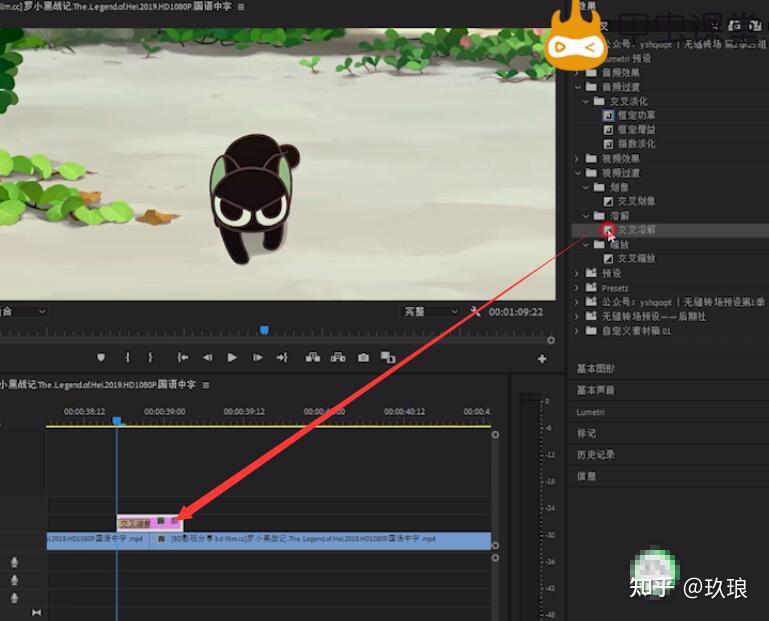Toggle second audio track microphone icon
The height and width of the screenshot is (621, 769).
pos(14,580)
